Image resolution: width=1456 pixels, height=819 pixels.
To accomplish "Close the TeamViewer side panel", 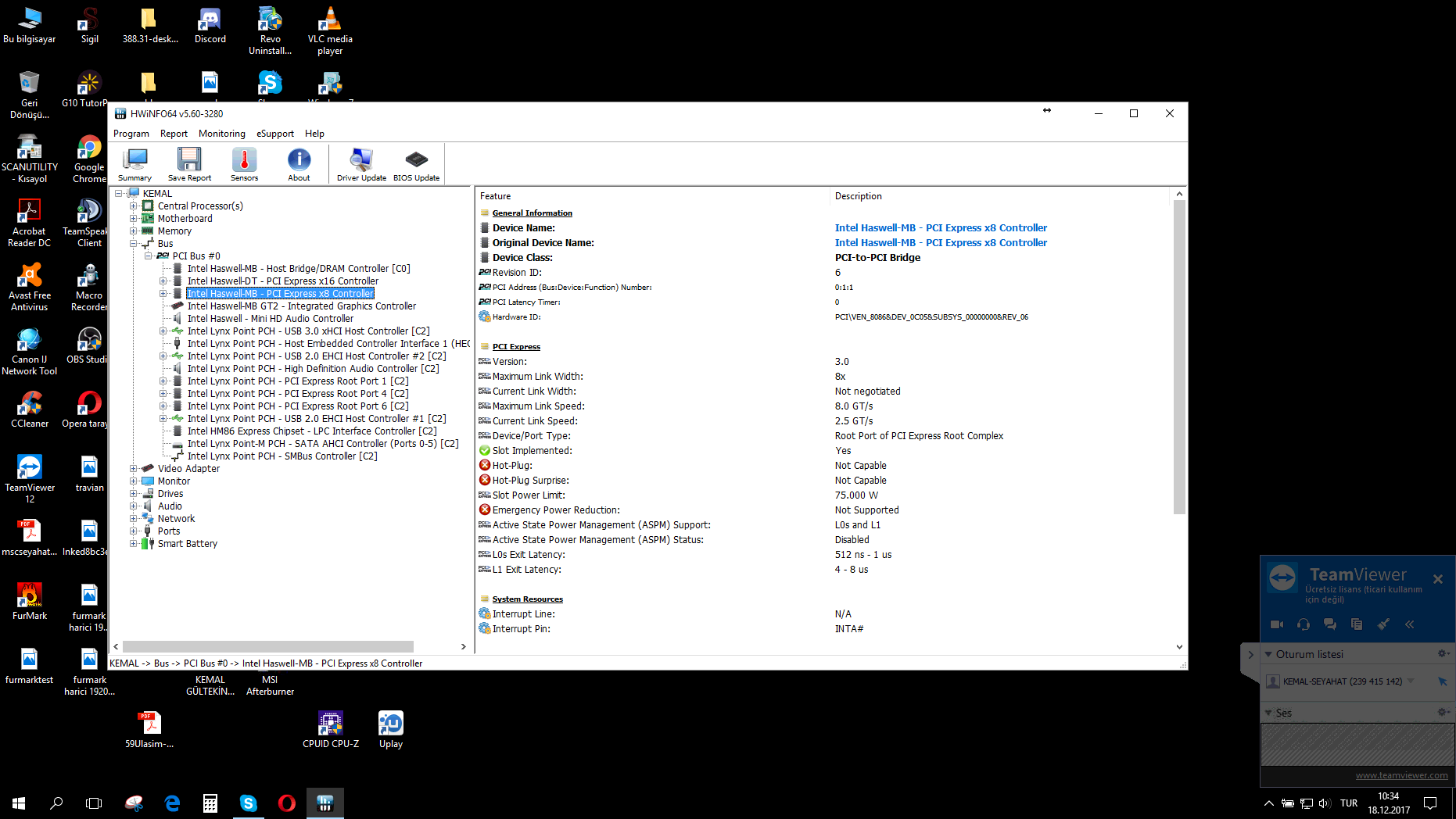I will pos(1437,579).
